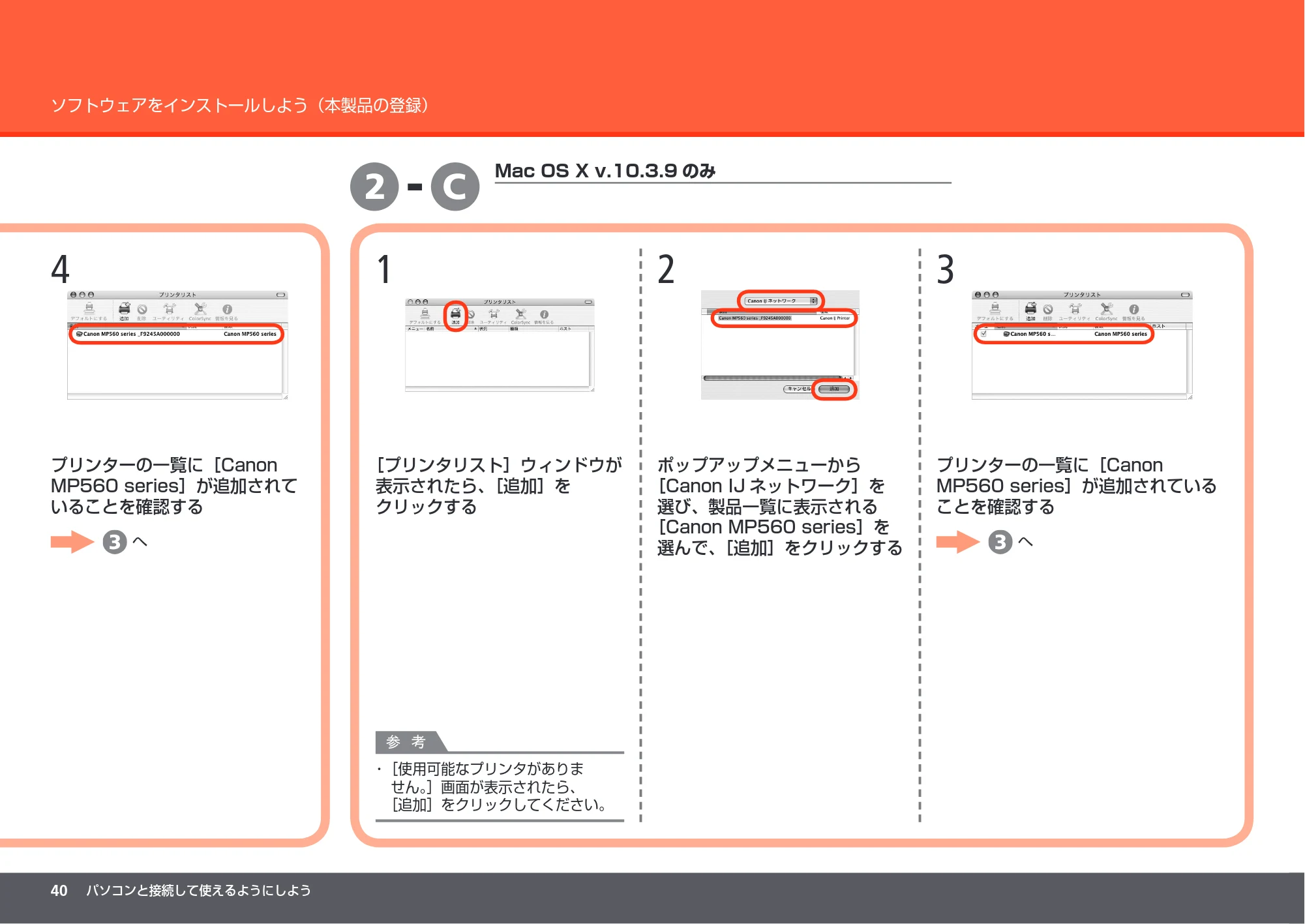Click ユーティリティ icon in step 3 window
The image size is (1305, 924).
pyautogui.click(x=1074, y=311)
